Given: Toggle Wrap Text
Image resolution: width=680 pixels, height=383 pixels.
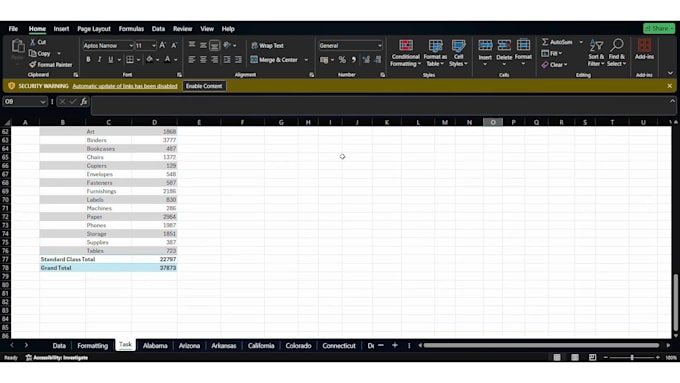Looking at the screenshot, I should 267,46.
